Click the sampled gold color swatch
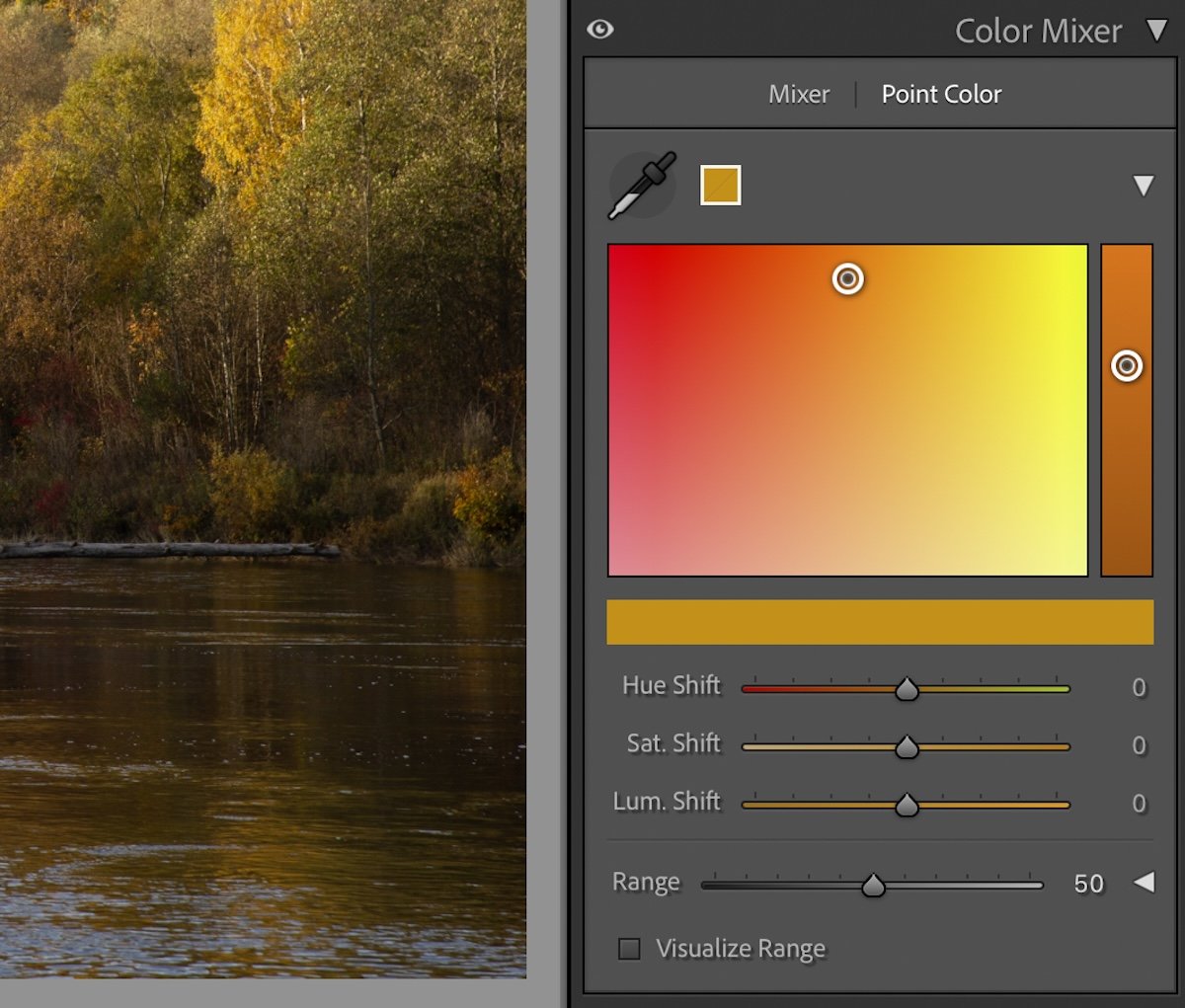Viewport: 1185px width, 1008px height. (719, 184)
